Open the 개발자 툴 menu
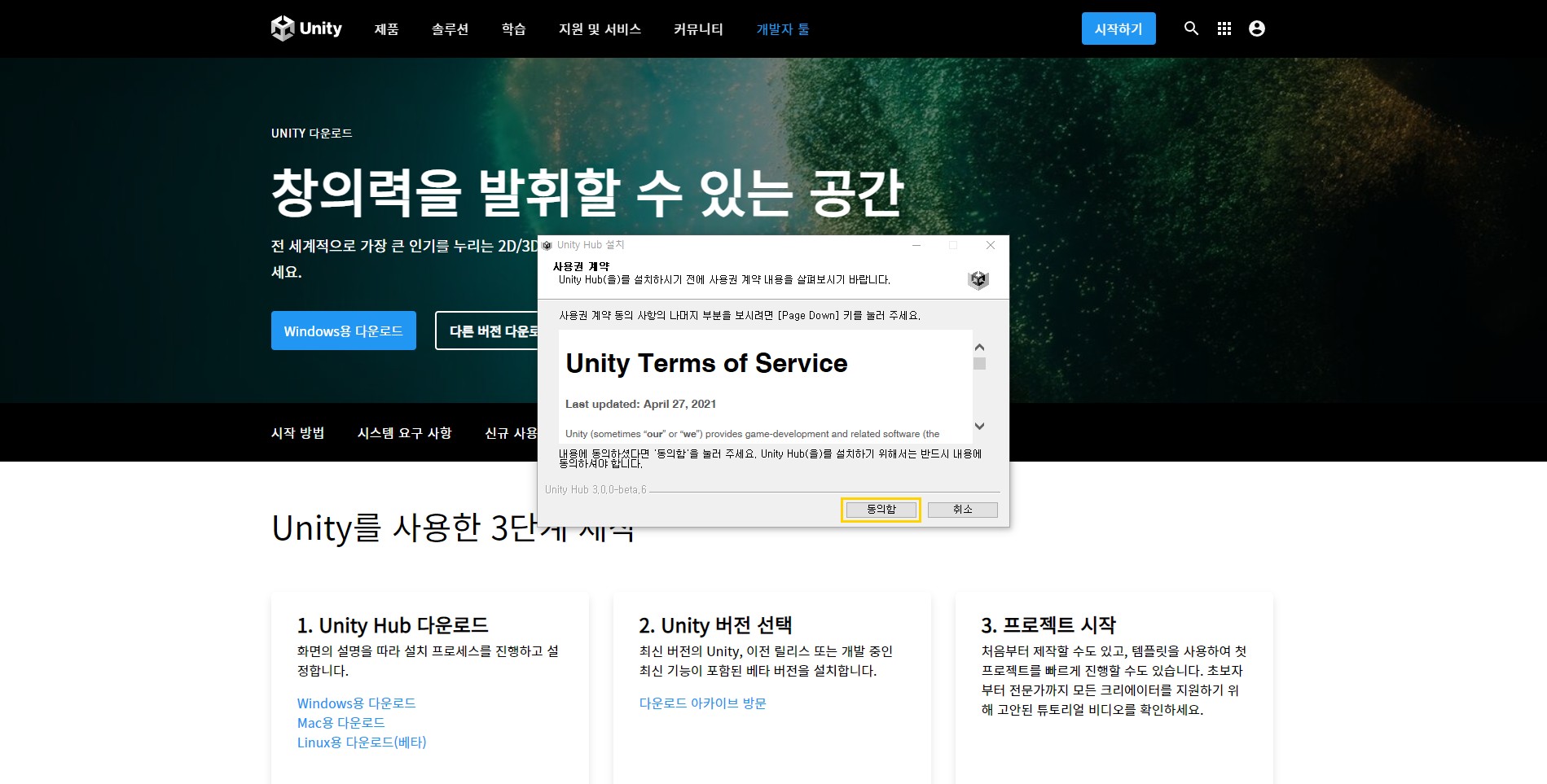 tap(783, 29)
